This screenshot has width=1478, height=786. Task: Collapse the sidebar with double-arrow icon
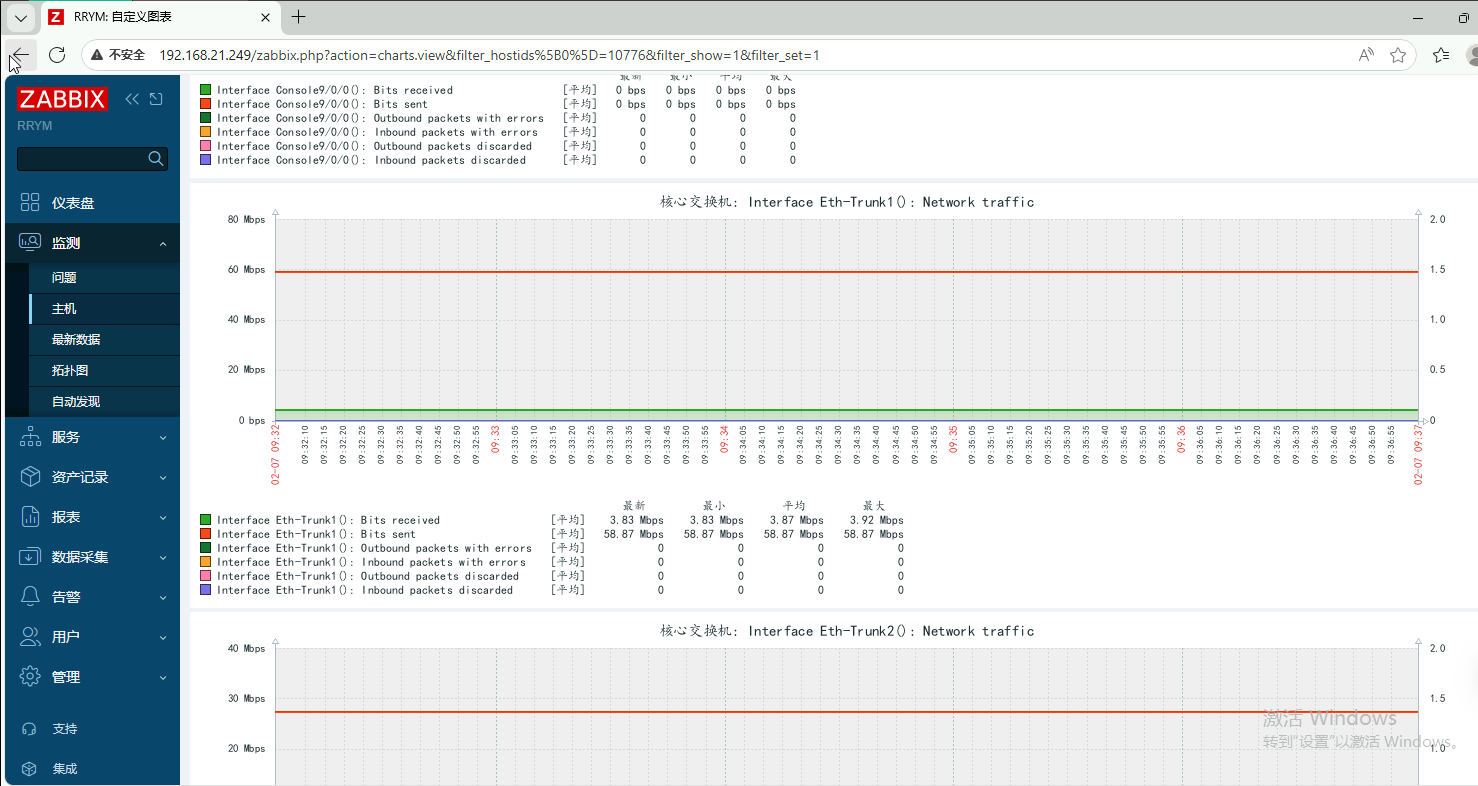click(132, 99)
